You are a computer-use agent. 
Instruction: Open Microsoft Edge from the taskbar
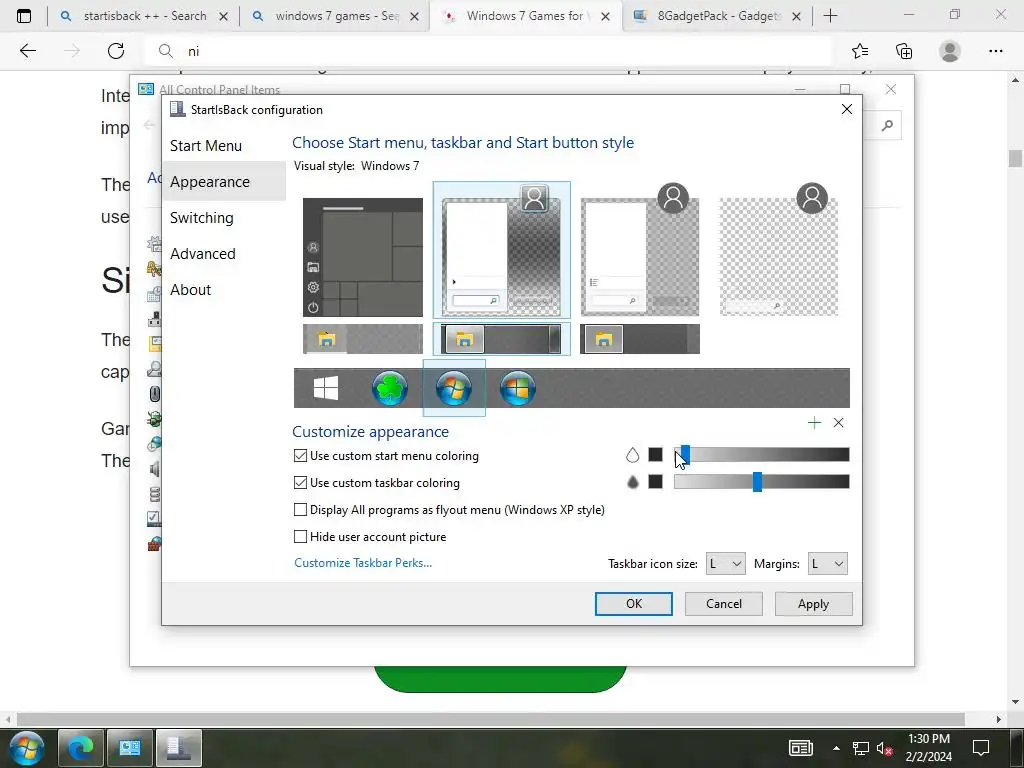(81, 748)
